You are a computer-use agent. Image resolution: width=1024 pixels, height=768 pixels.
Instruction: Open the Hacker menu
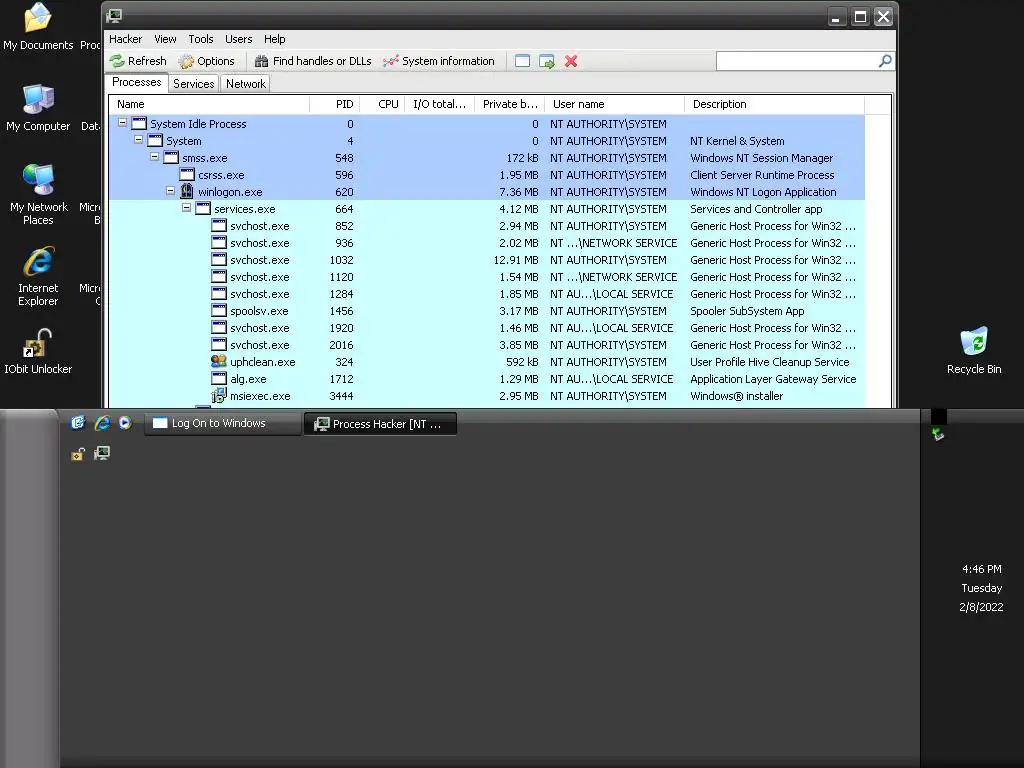125,39
